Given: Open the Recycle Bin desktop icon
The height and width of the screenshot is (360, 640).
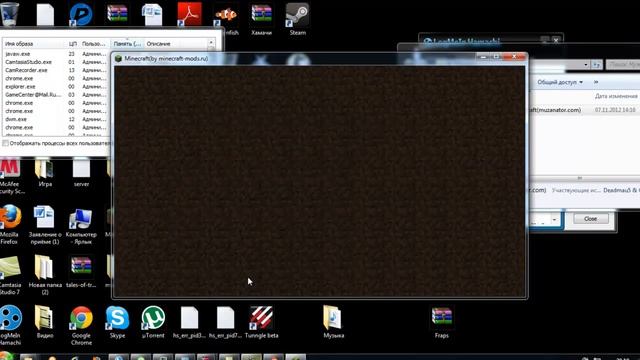Looking at the screenshot, I should pos(9,14).
